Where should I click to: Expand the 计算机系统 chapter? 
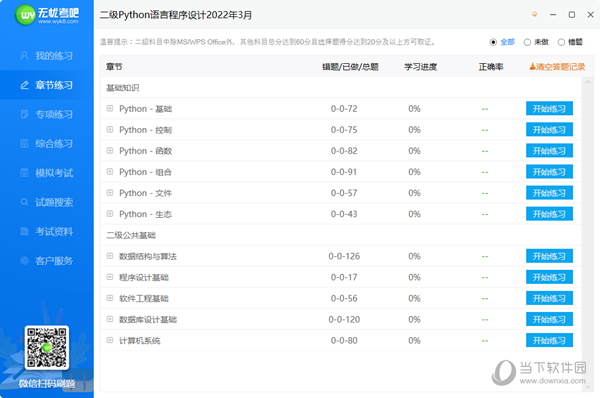click(x=110, y=340)
